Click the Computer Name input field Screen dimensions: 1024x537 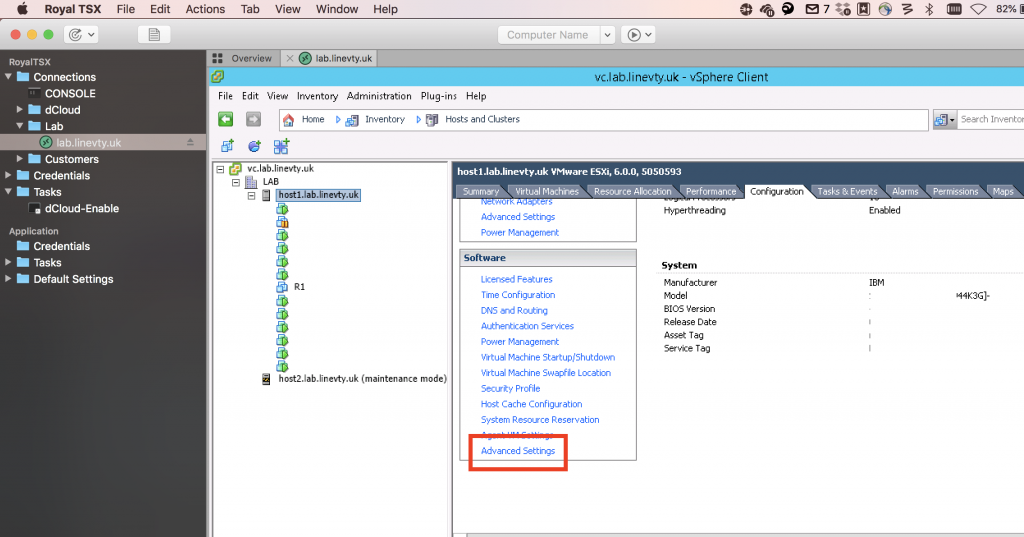click(x=549, y=35)
